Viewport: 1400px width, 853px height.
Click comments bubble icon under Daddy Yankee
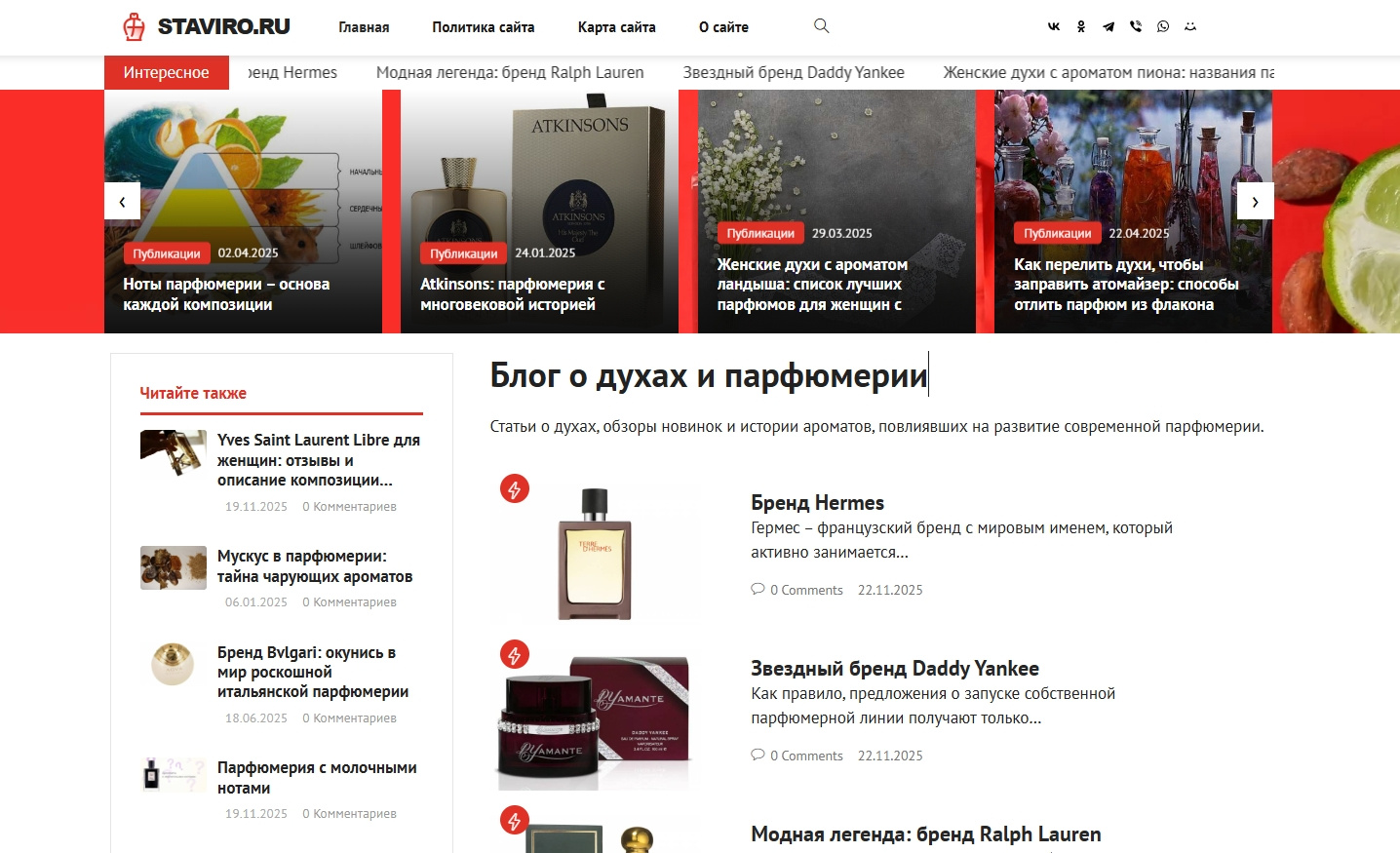[x=758, y=755]
